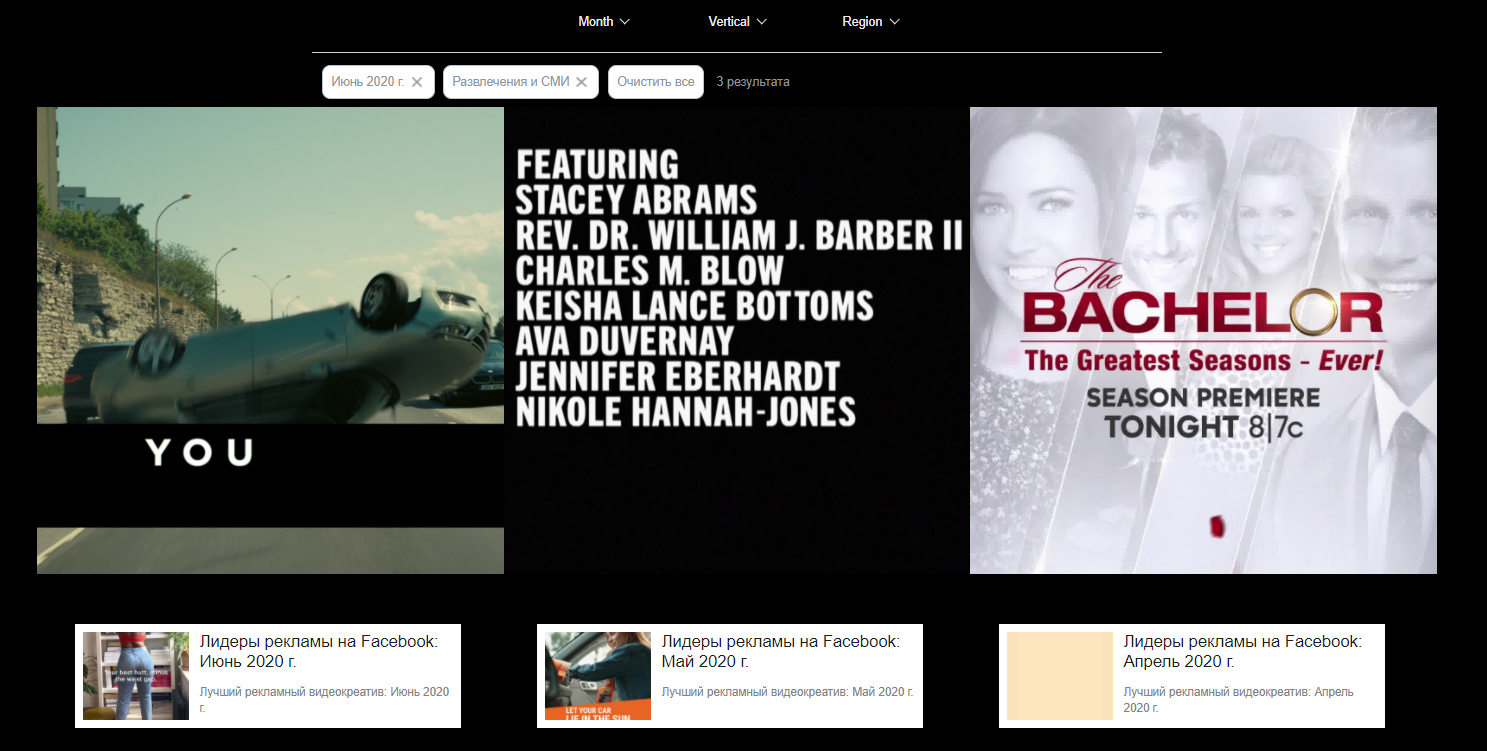Image resolution: width=1487 pixels, height=751 pixels.
Task: Open the Featuring Stacey Abrams video tile
Action: tap(737, 340)
